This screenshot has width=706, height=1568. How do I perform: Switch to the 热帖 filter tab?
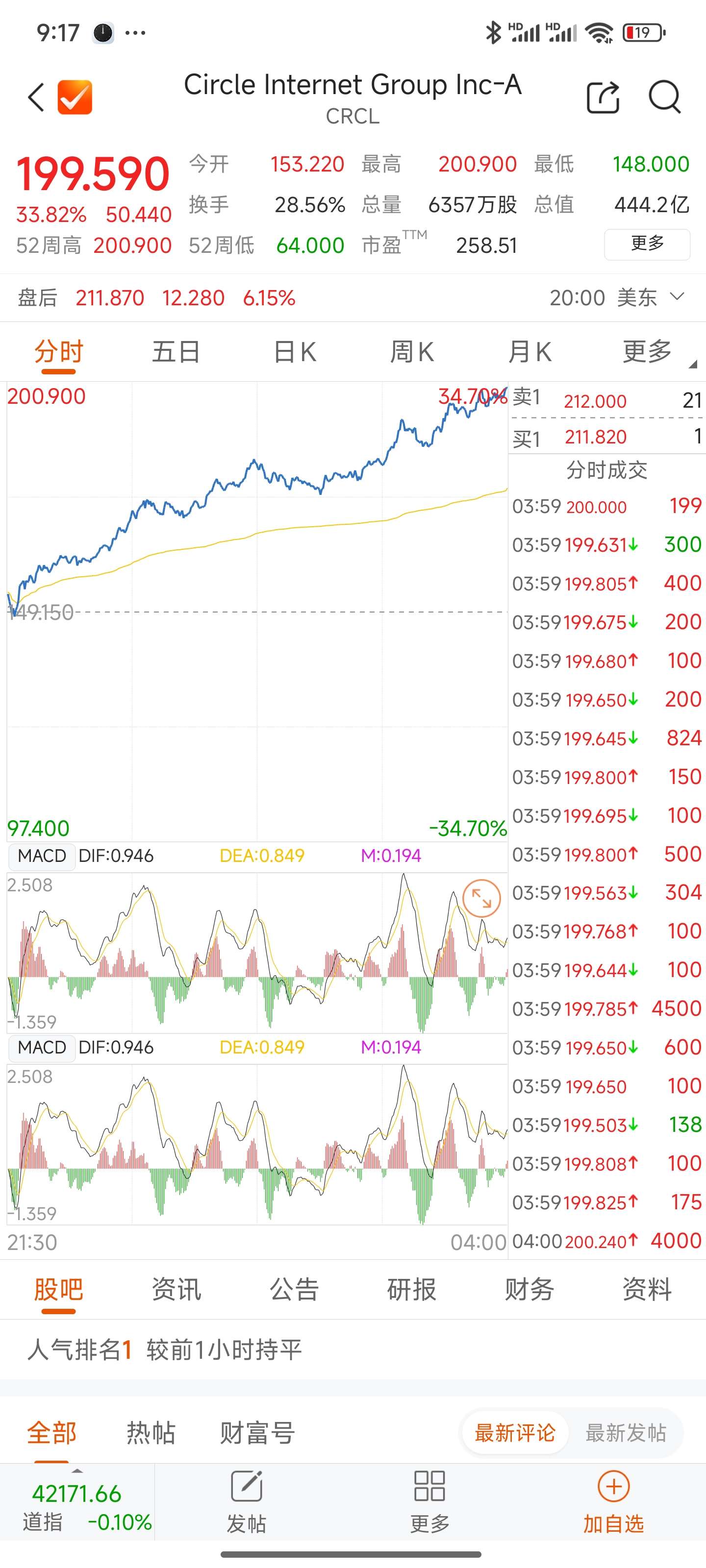click(151, 1433)
